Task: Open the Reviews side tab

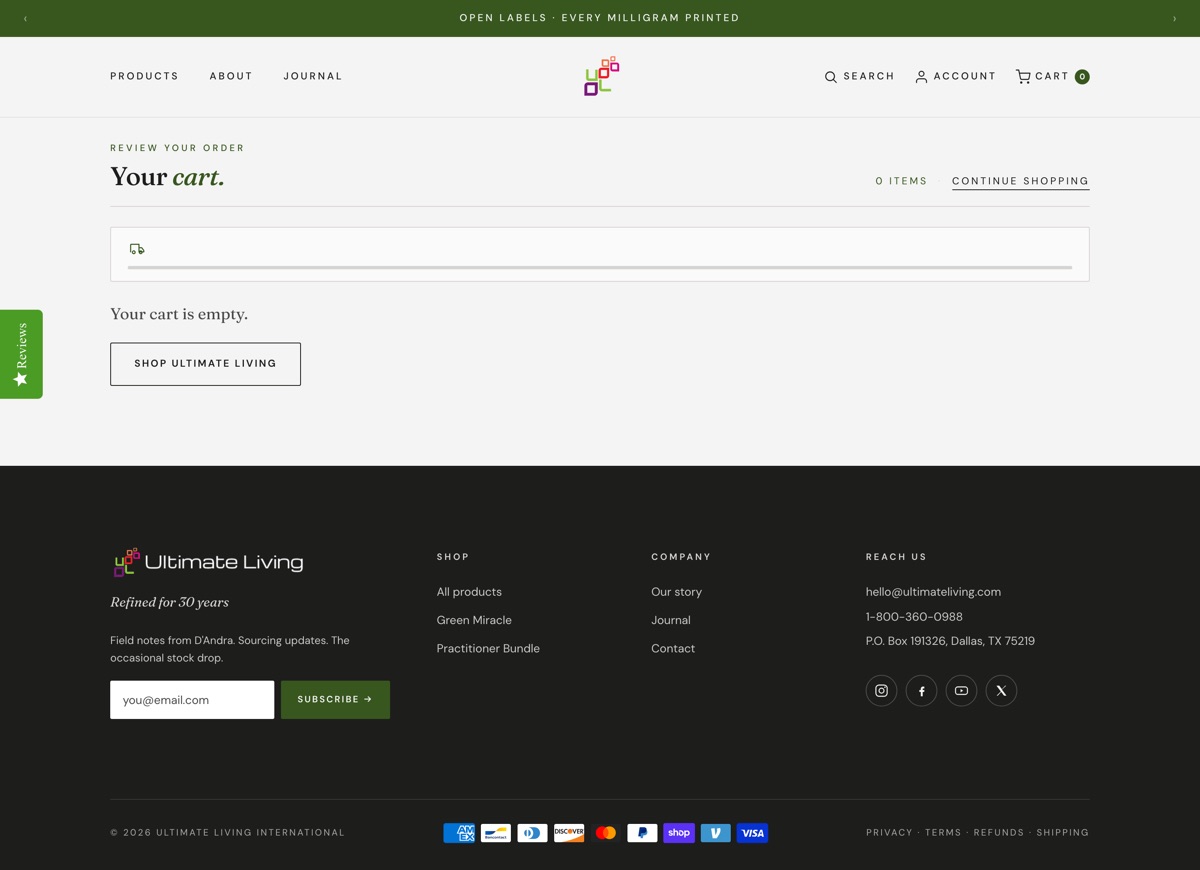Action: click(x=21, y=354)
